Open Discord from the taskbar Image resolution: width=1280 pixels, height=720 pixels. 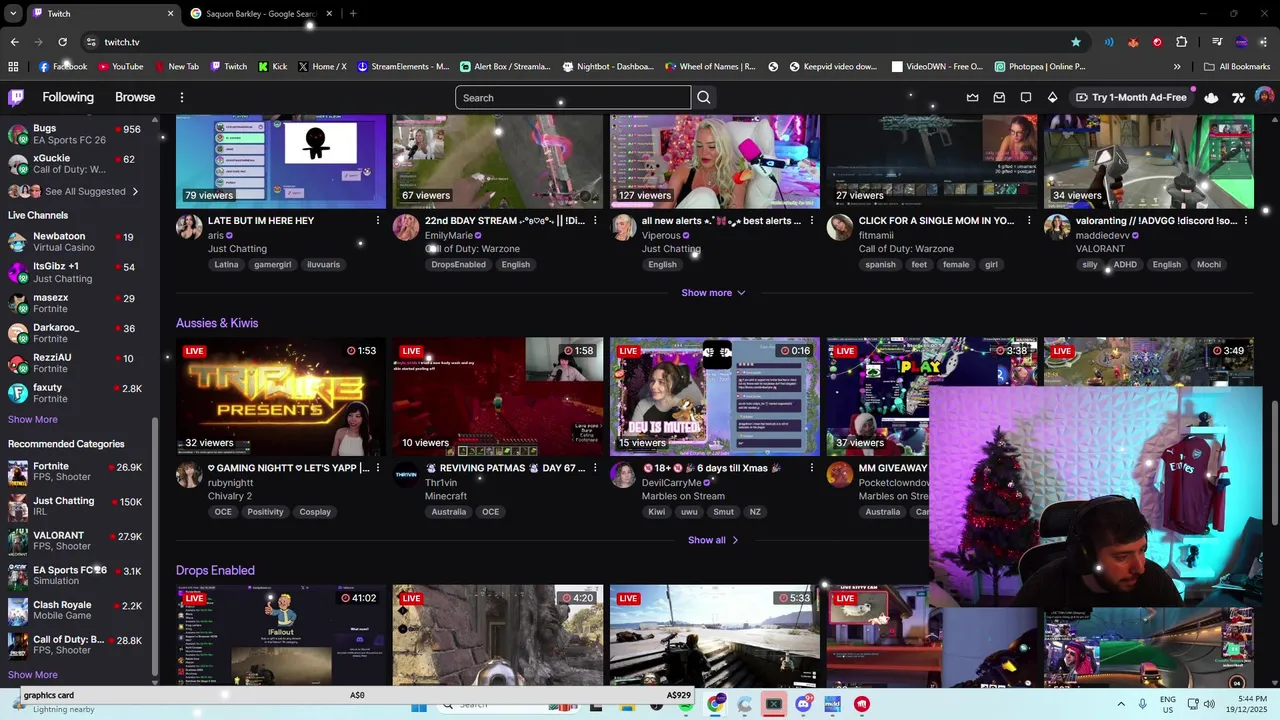click(x=803, y=704)
